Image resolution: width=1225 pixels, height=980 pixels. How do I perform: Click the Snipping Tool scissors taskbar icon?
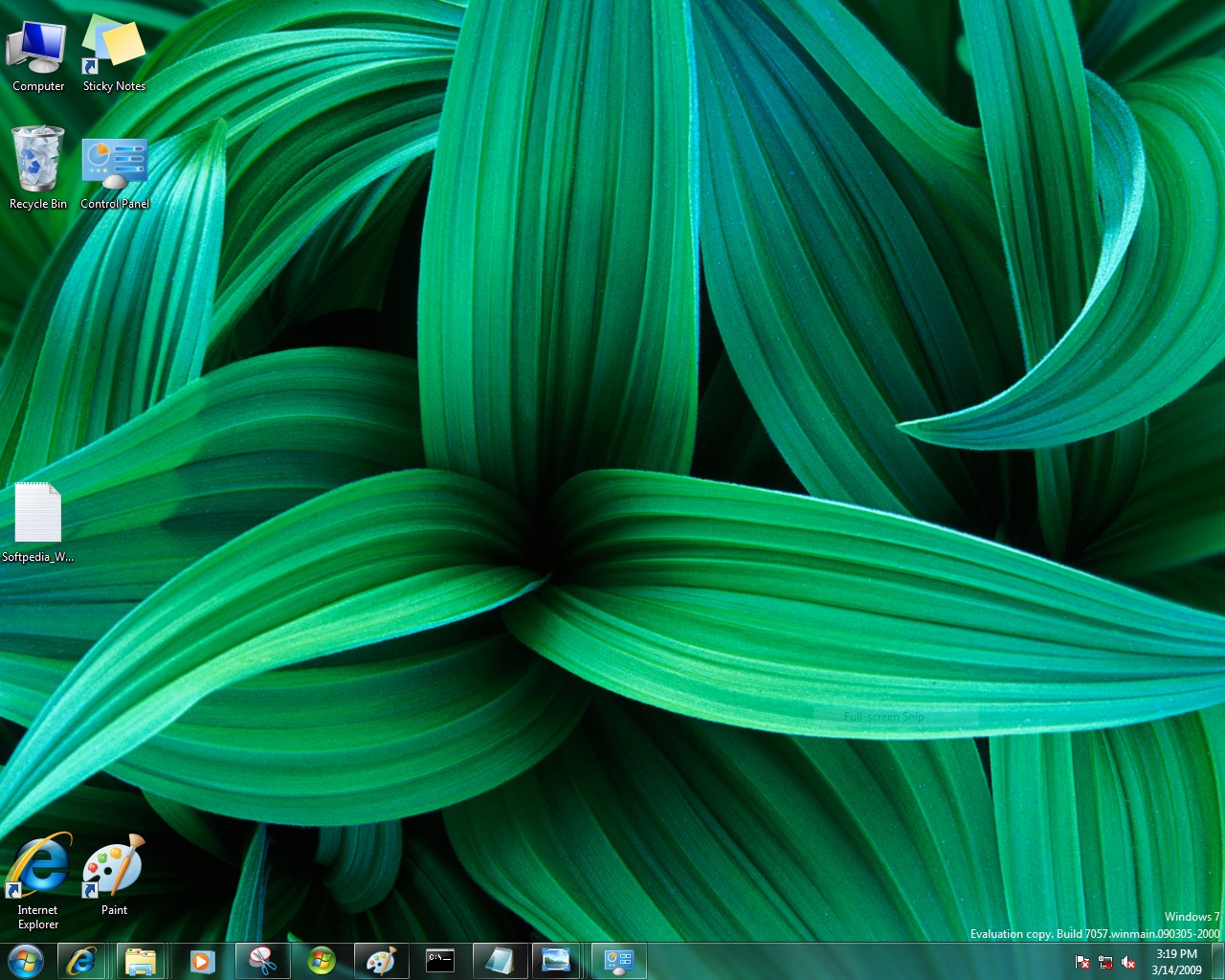click(x=261, y=961)
